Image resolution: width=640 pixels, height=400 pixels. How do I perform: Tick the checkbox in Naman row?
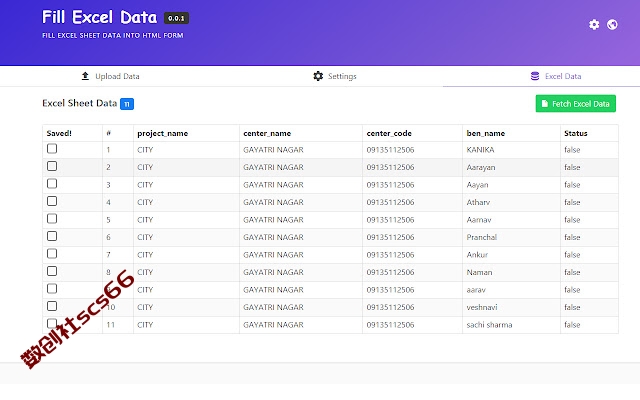[52, 271]
